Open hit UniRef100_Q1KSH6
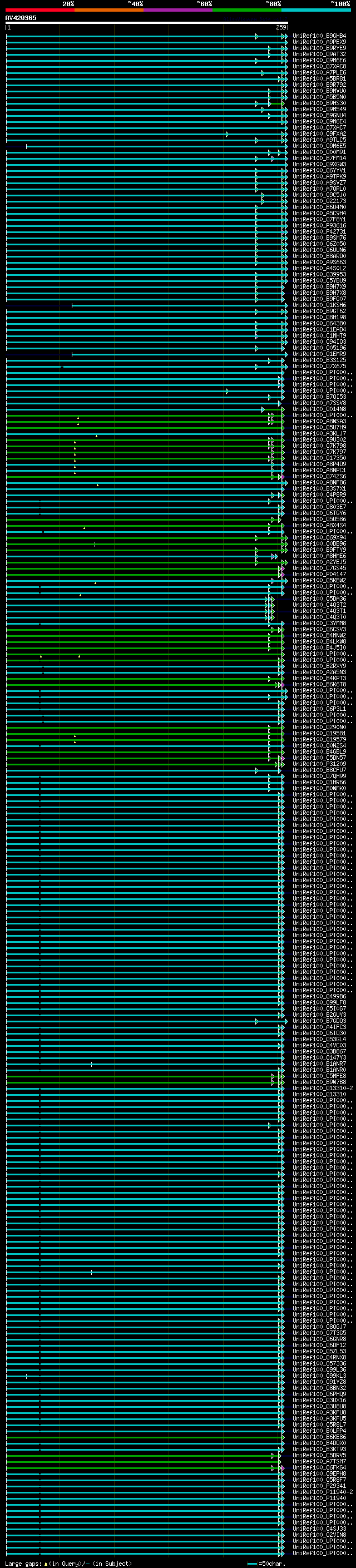 [319, 305]
